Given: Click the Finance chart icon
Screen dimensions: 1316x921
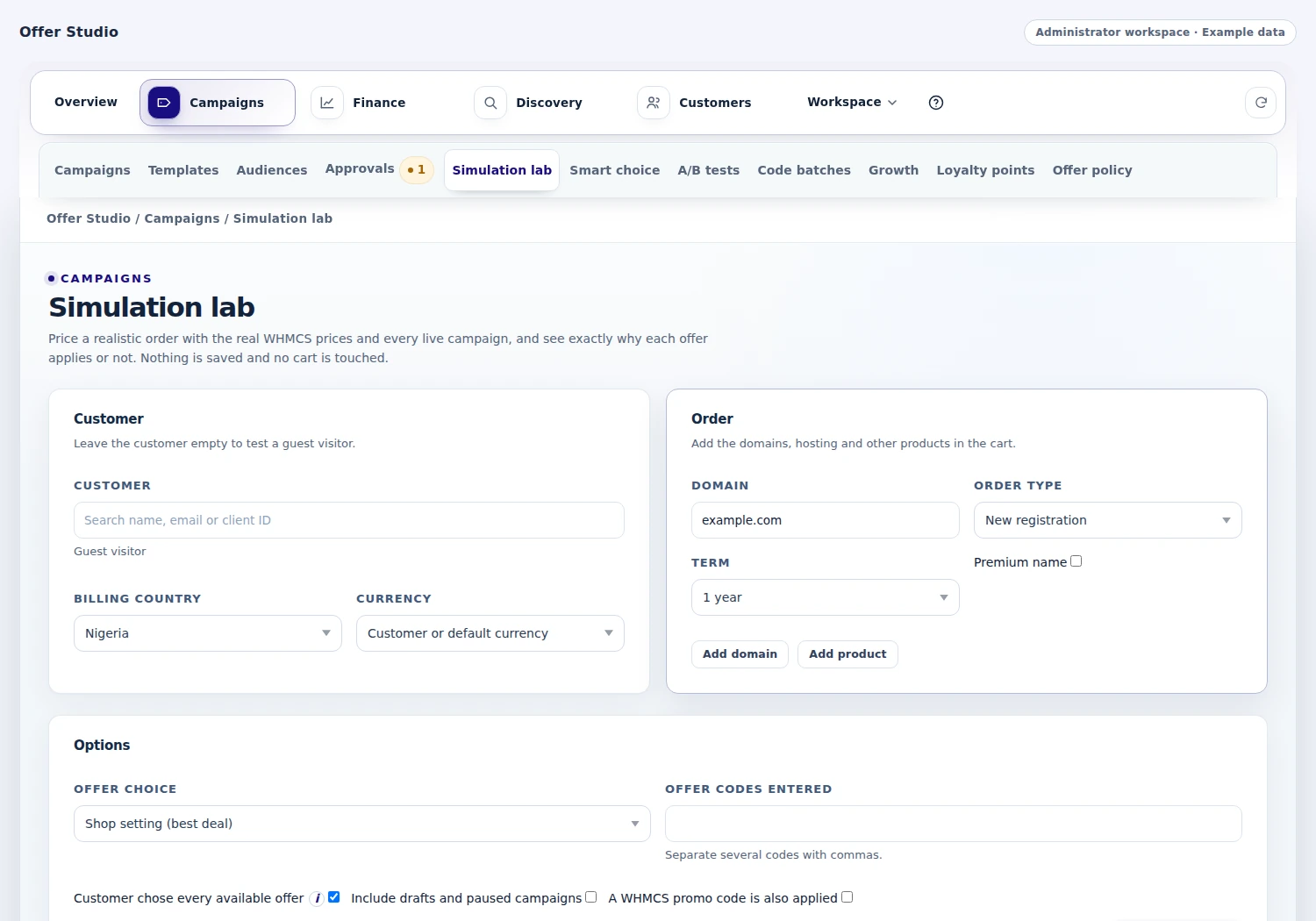Looking at the screenshot, I should [x=327, y=103].
